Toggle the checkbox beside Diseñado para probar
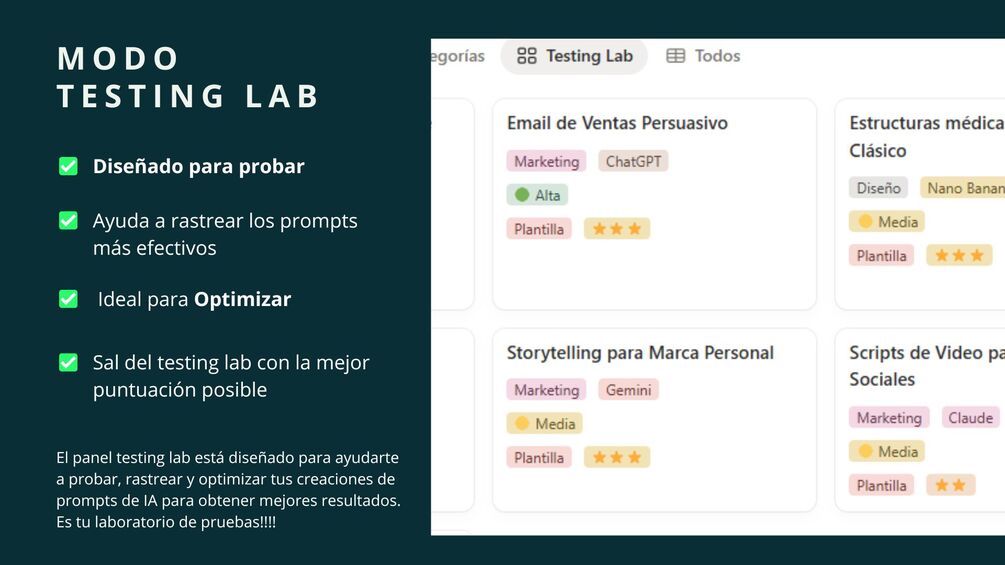This screenshot has width=1005, height=565. click(x=68, y=167)
